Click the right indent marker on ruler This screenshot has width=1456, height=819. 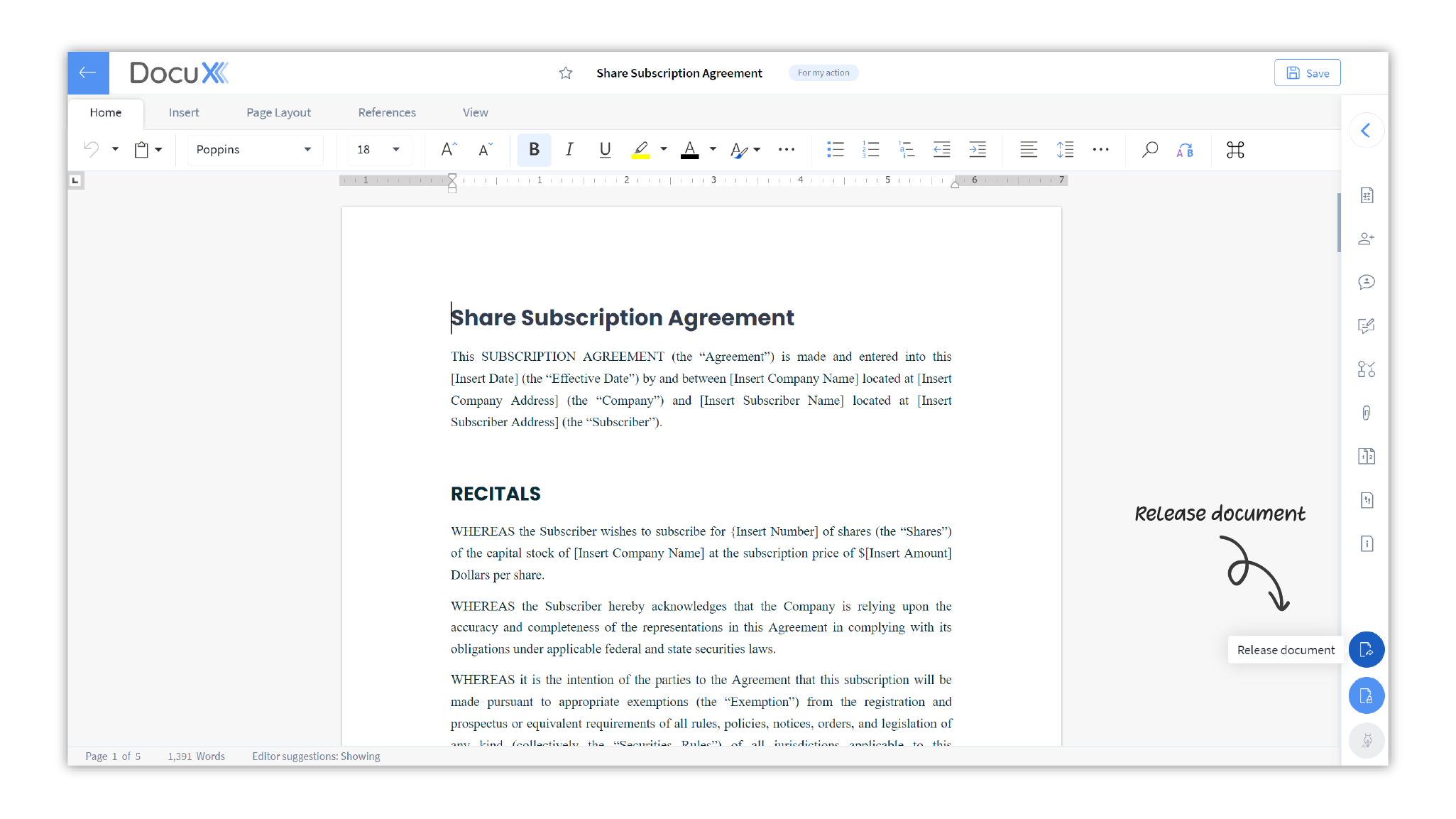click(955, 183)
